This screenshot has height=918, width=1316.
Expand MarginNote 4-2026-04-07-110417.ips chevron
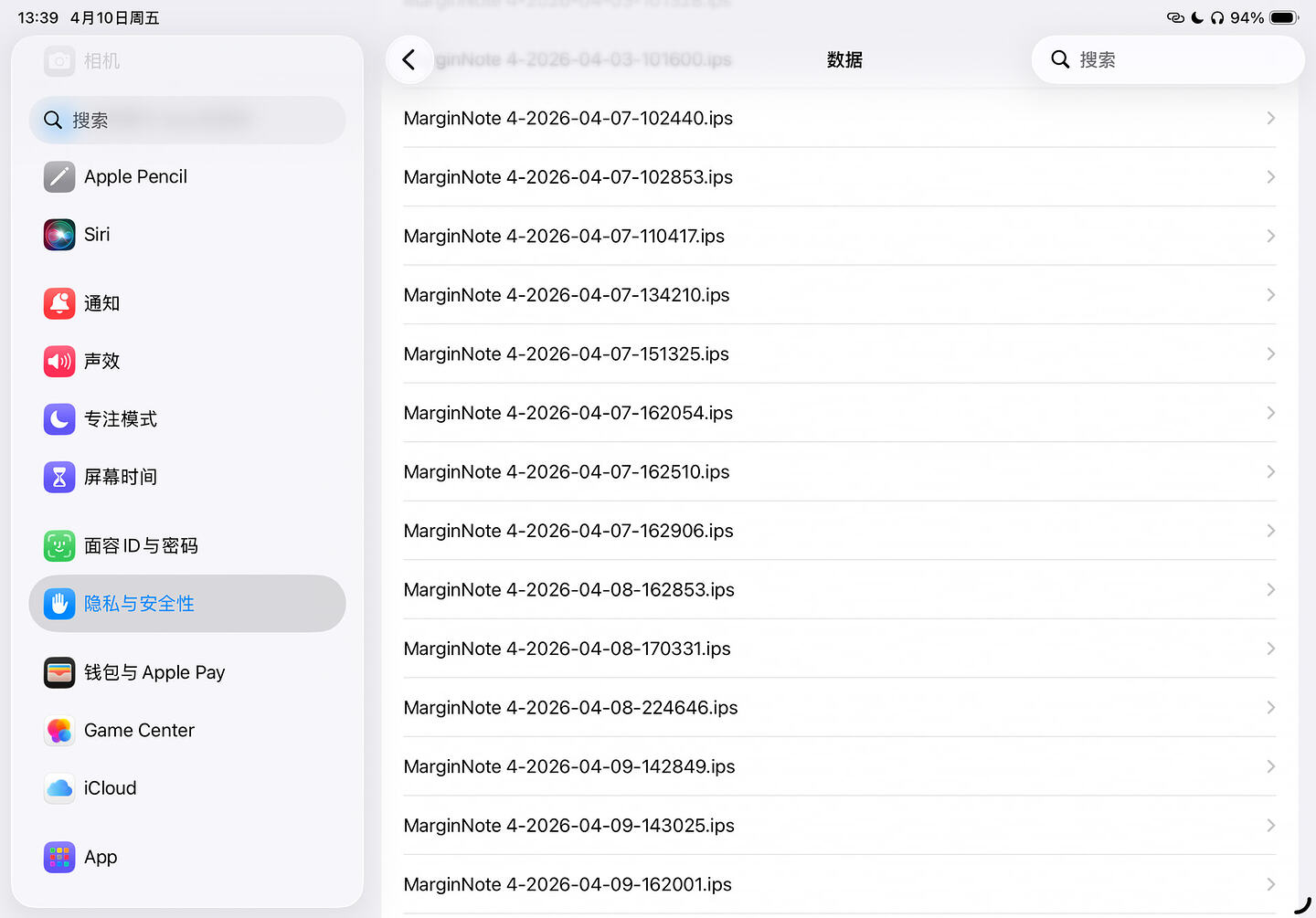(x=1270, y=236)
